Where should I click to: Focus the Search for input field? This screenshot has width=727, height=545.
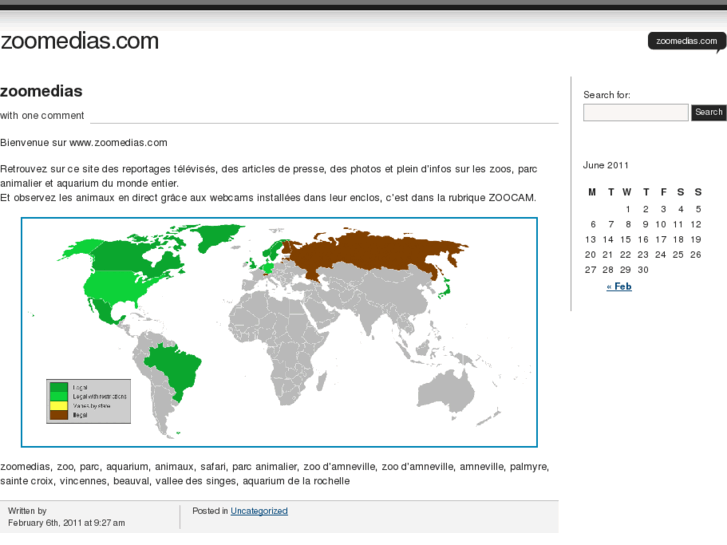pos(636,112)
